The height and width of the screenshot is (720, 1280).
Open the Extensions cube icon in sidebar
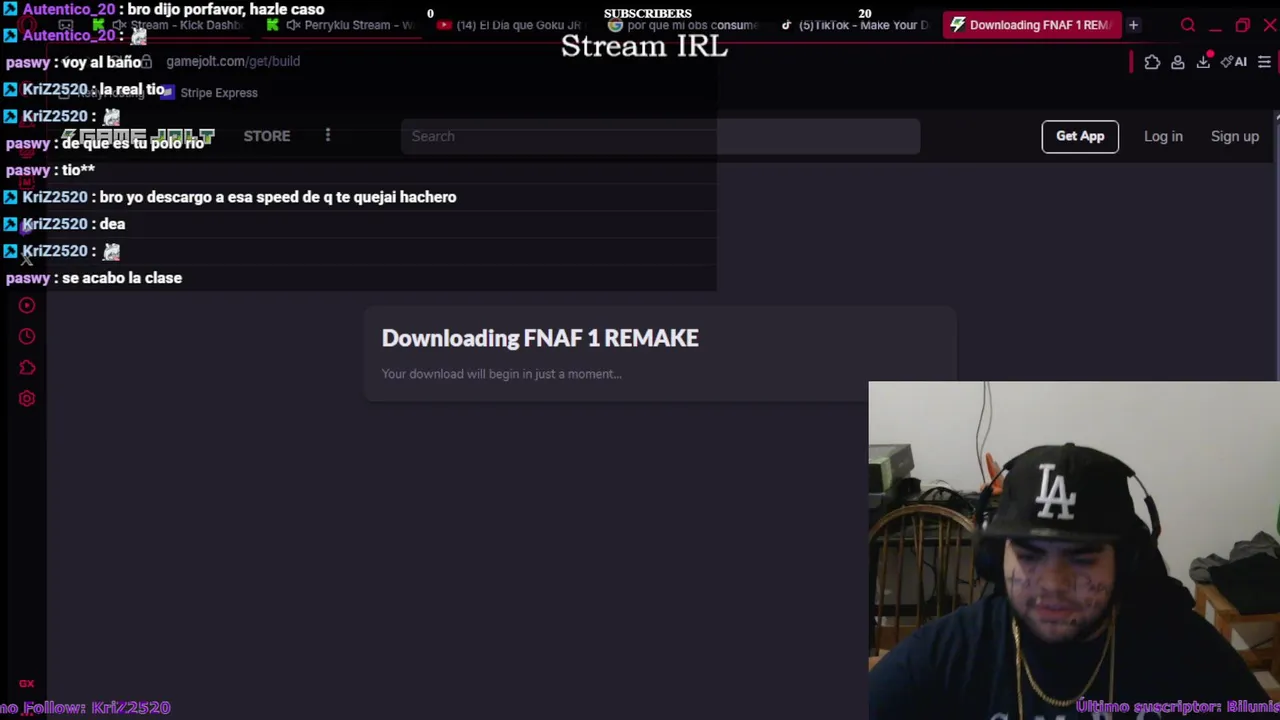click(27, 368)
